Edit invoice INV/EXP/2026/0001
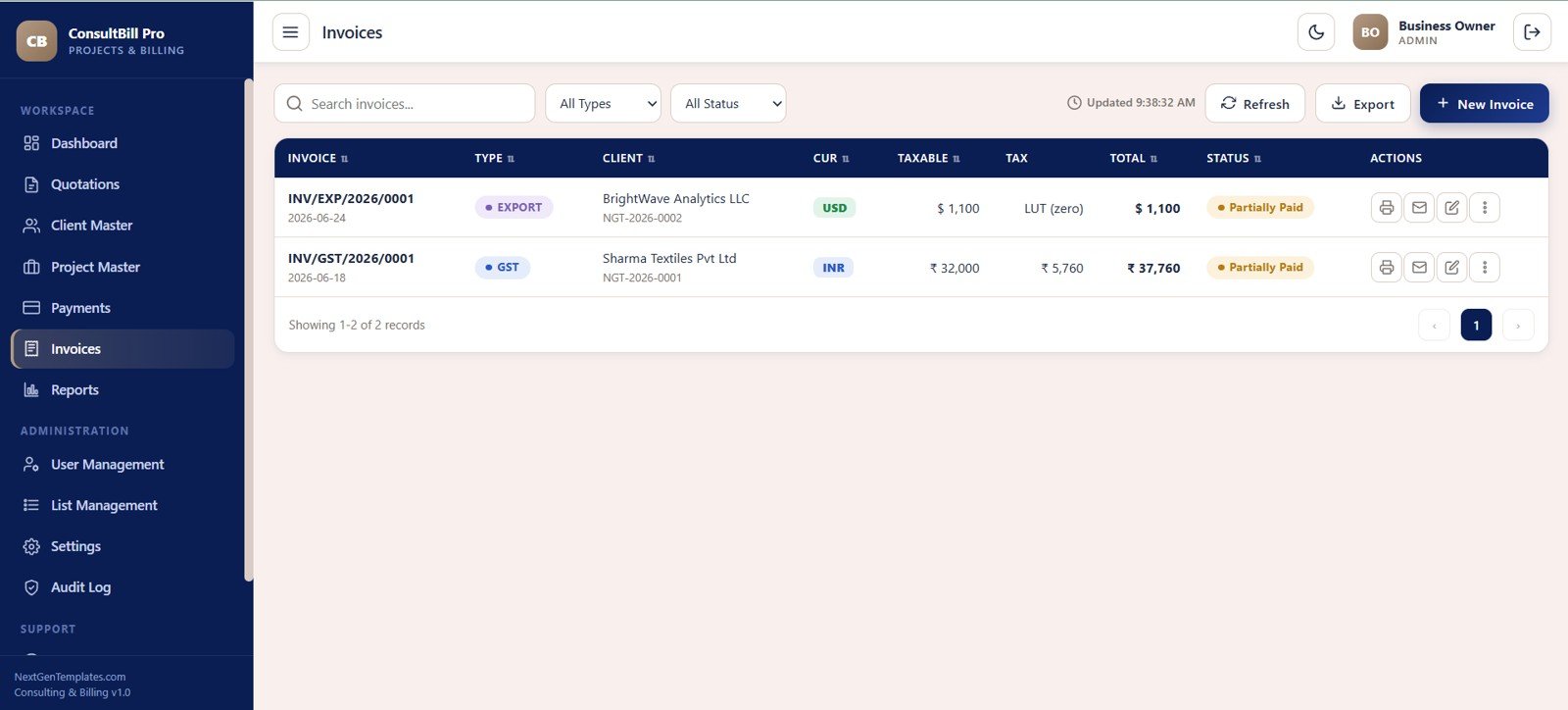 click(x=1451, y=208)
